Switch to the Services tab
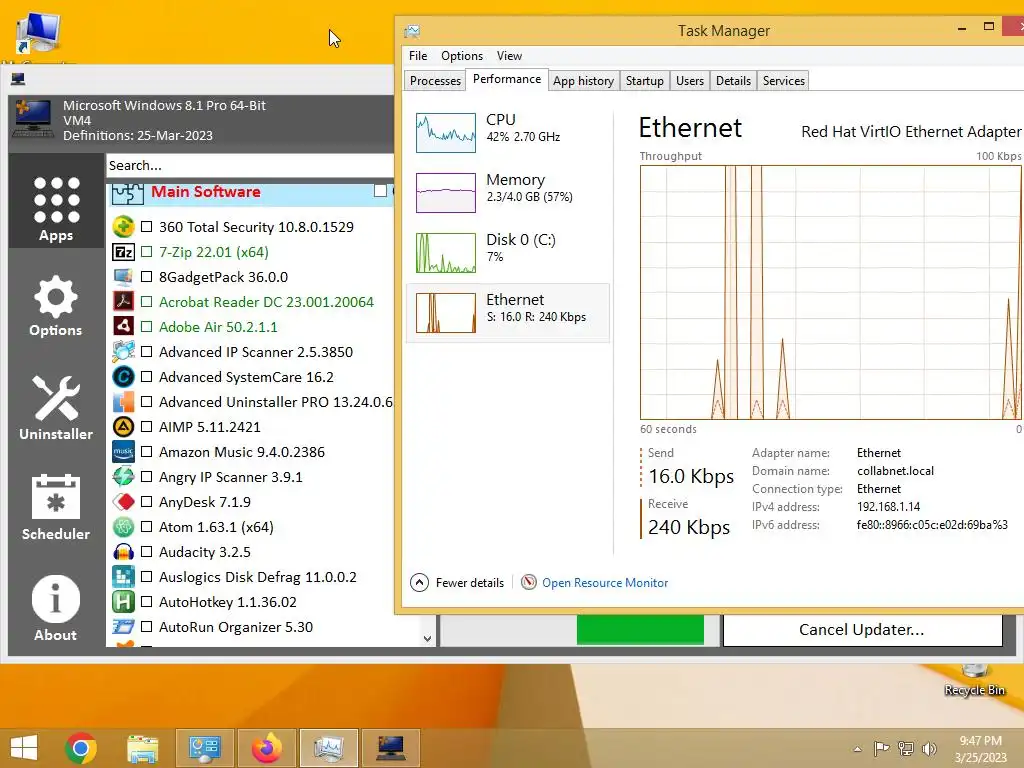The height and width of the screenshot is (768, 1024). click(784, 81)
